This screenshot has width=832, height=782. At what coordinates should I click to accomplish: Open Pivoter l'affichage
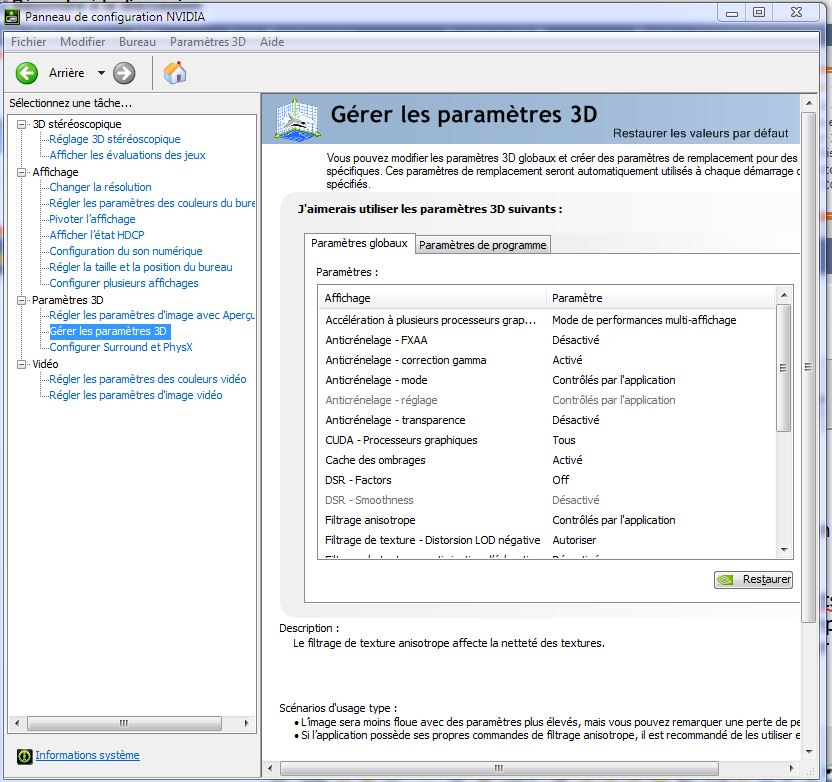coord(92,219)
